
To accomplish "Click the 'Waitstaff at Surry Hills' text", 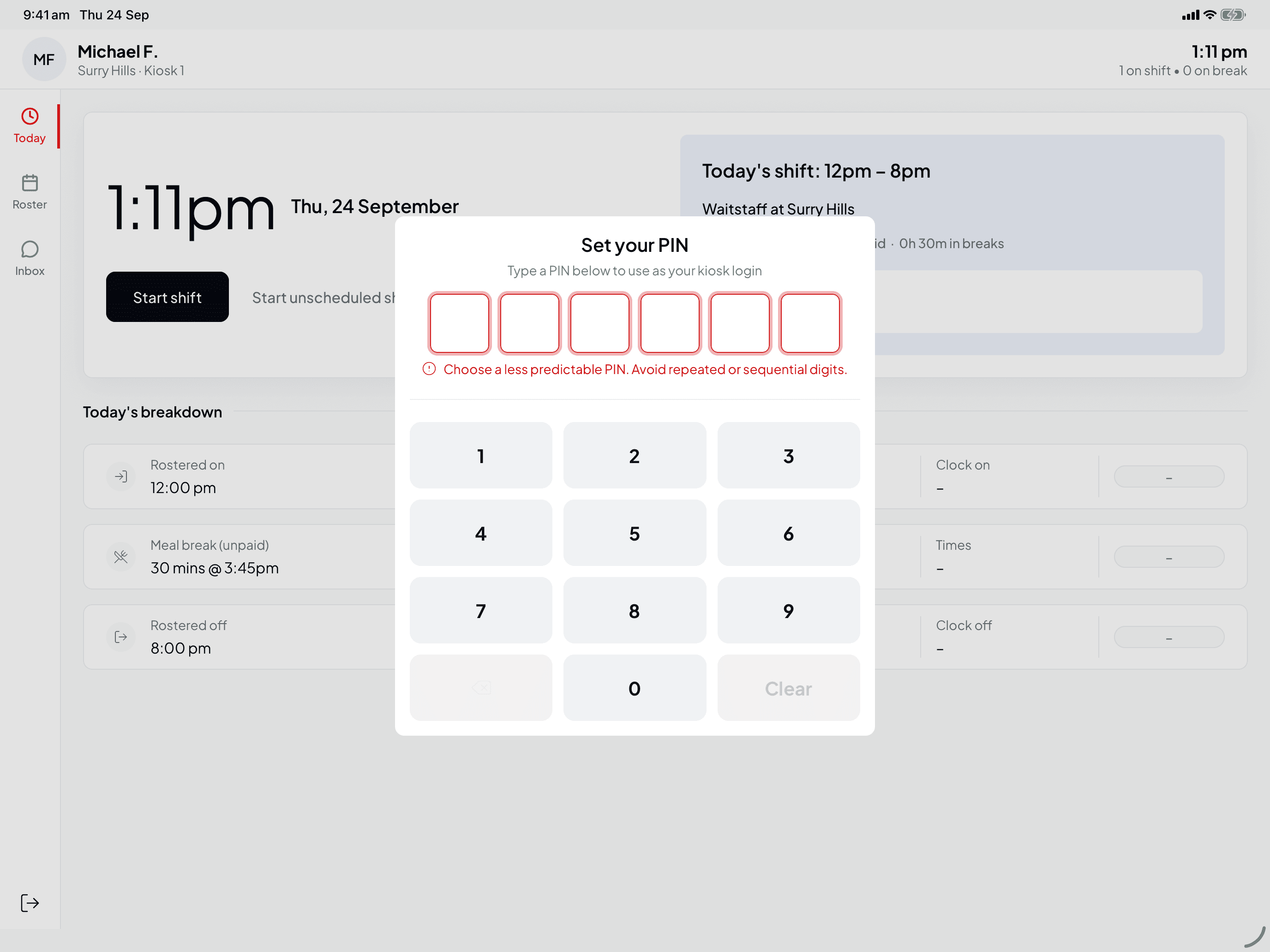I will coord(778,209).
